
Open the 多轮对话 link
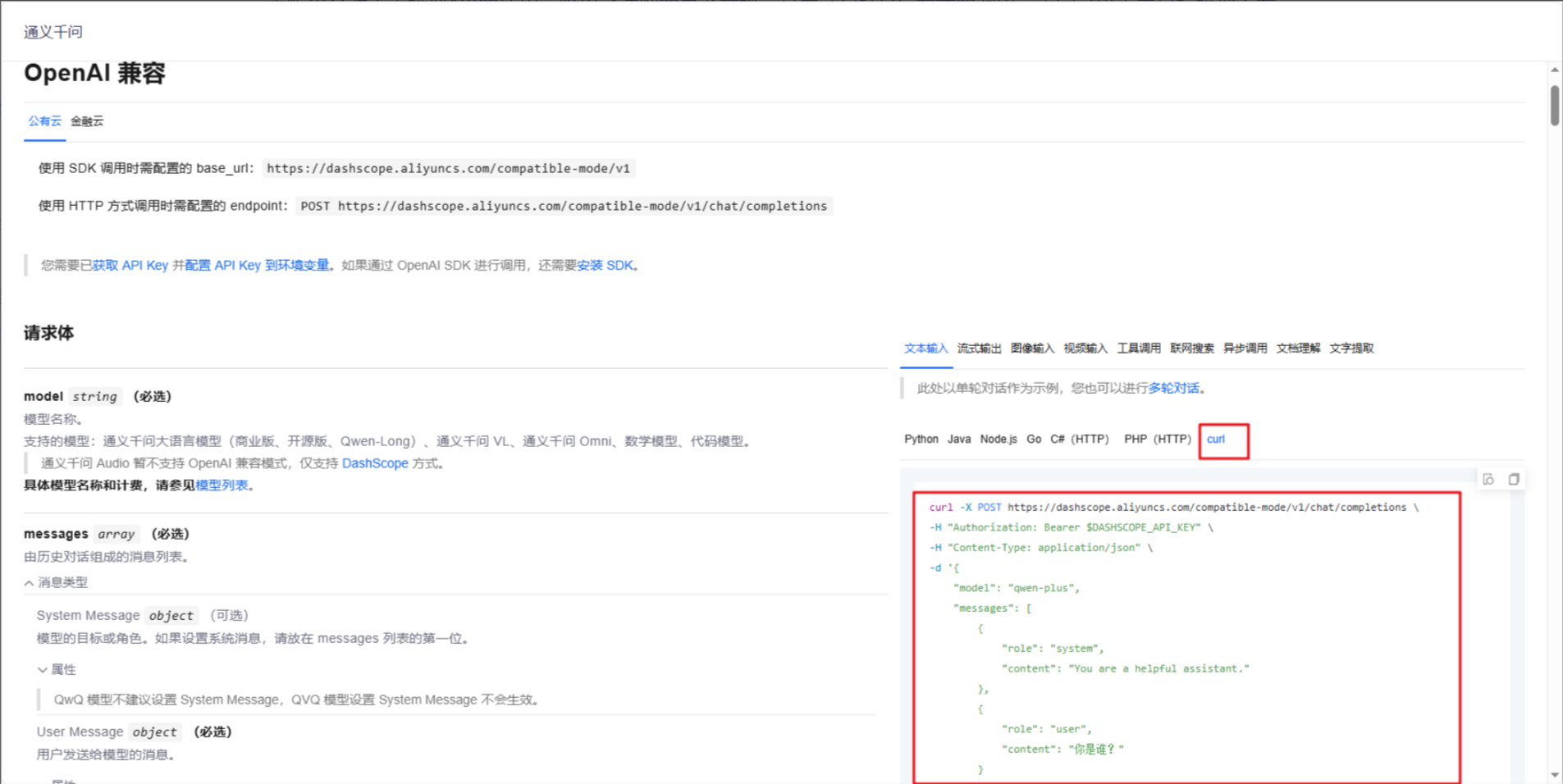pos(1173,389)
